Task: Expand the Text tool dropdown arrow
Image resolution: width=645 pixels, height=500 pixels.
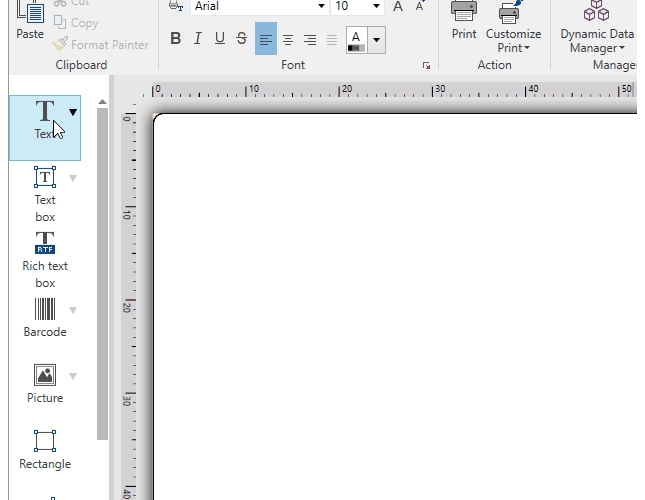Action: pyautogui.click(x=73, y=112)
